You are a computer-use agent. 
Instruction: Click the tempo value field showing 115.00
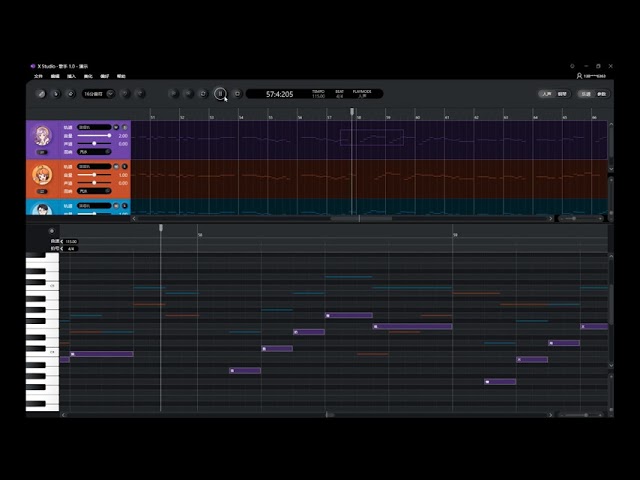tap(71, 242)
